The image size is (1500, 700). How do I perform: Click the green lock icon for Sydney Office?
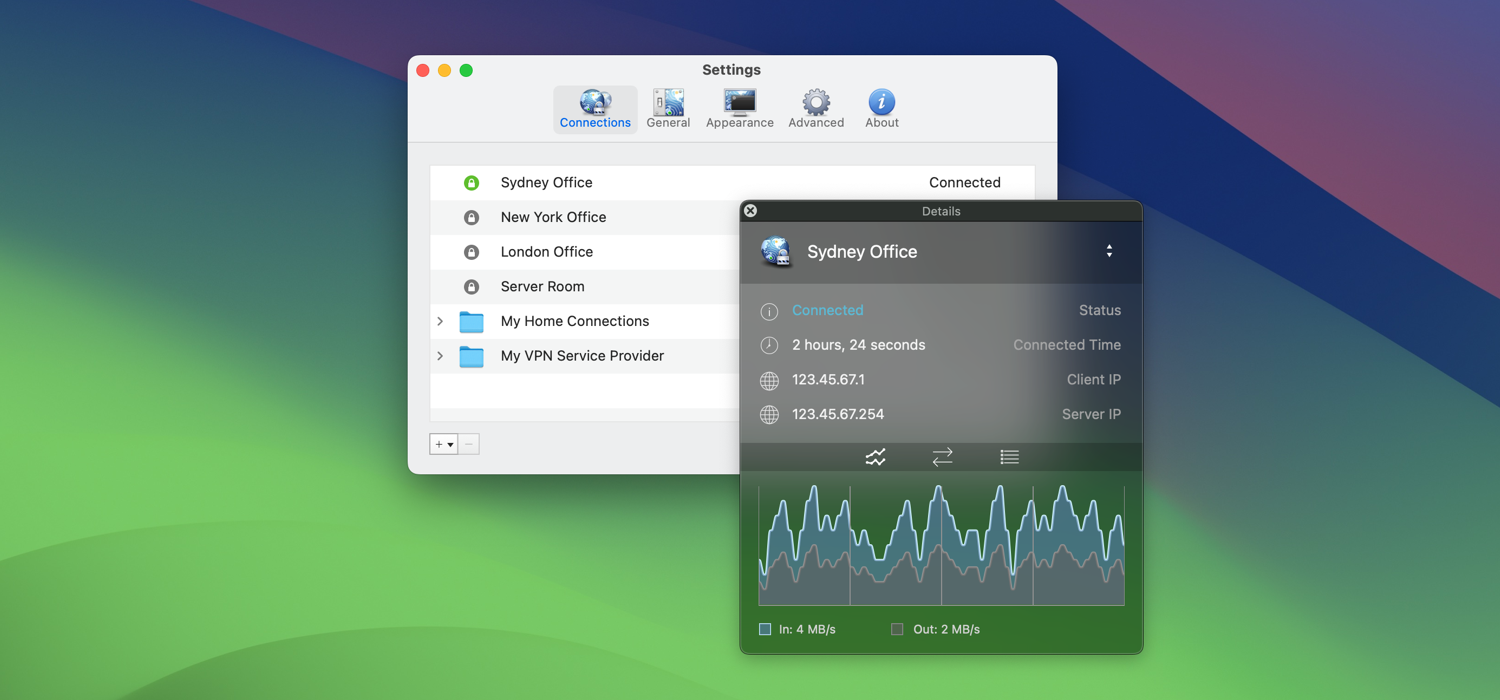coord(471,183)
